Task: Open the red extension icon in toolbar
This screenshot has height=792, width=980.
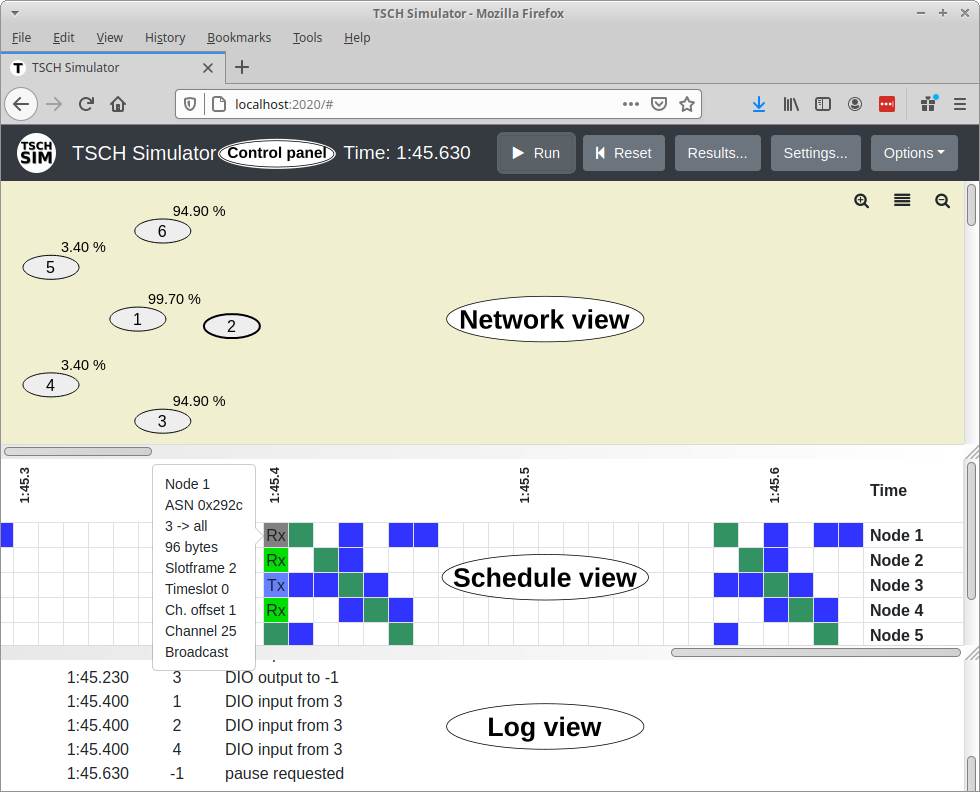Action: pos(886,104)
